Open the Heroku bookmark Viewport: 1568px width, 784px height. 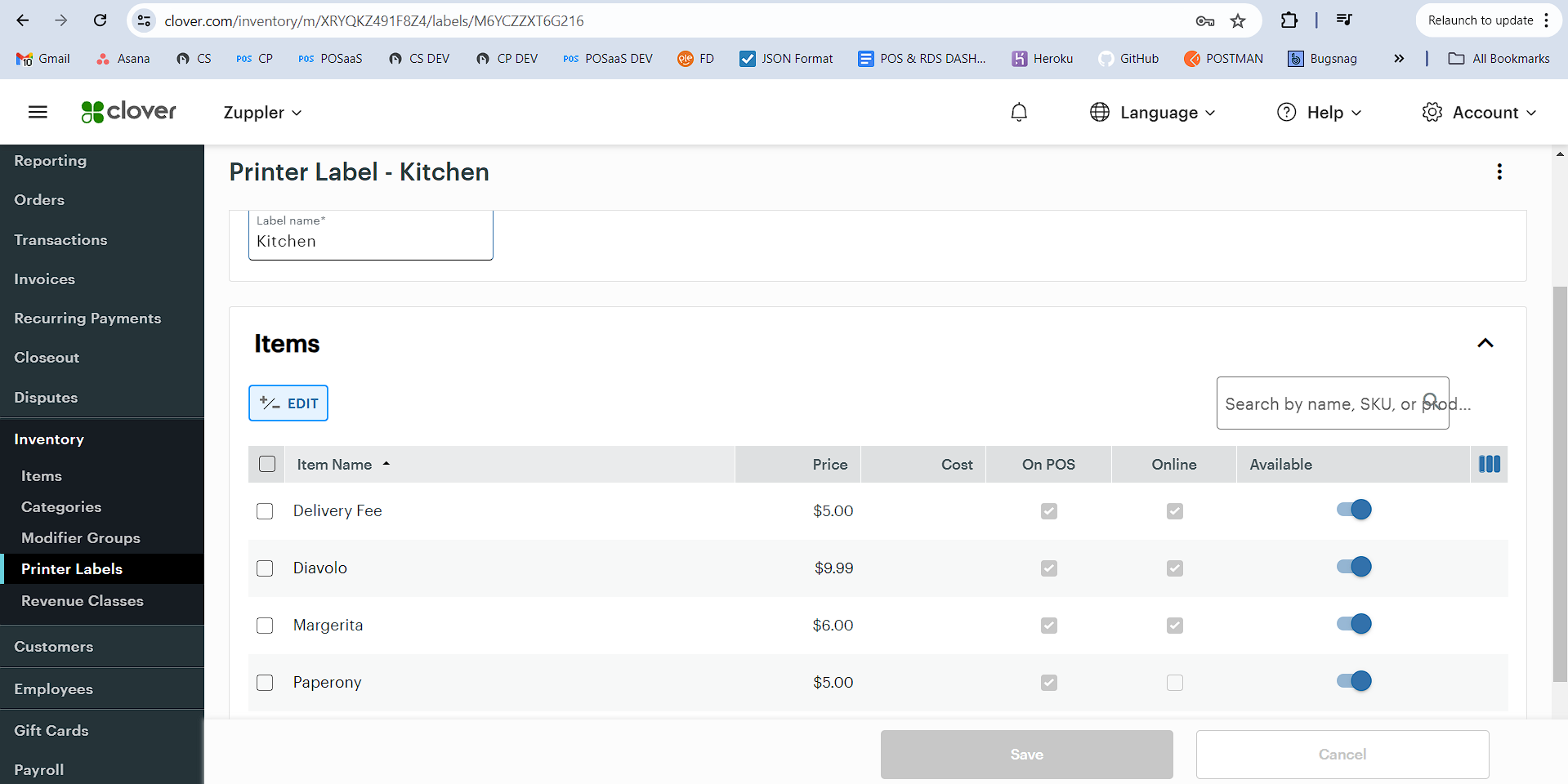(1043, 59)
